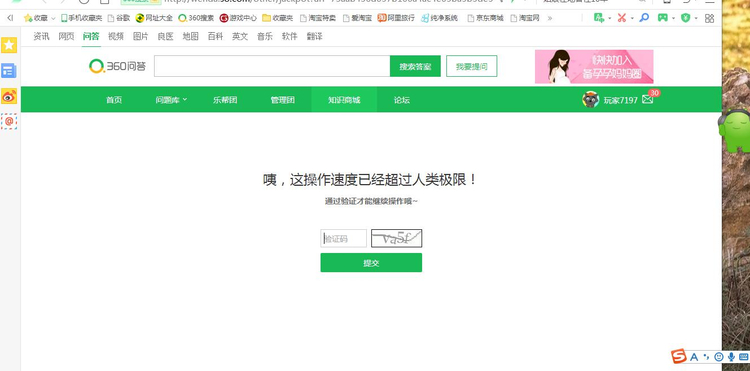Go to 首页 in green navigation bar
Image resolution: width=750 pixels, height=371 pixels.
pyautogui.click(x=114, y=100)
